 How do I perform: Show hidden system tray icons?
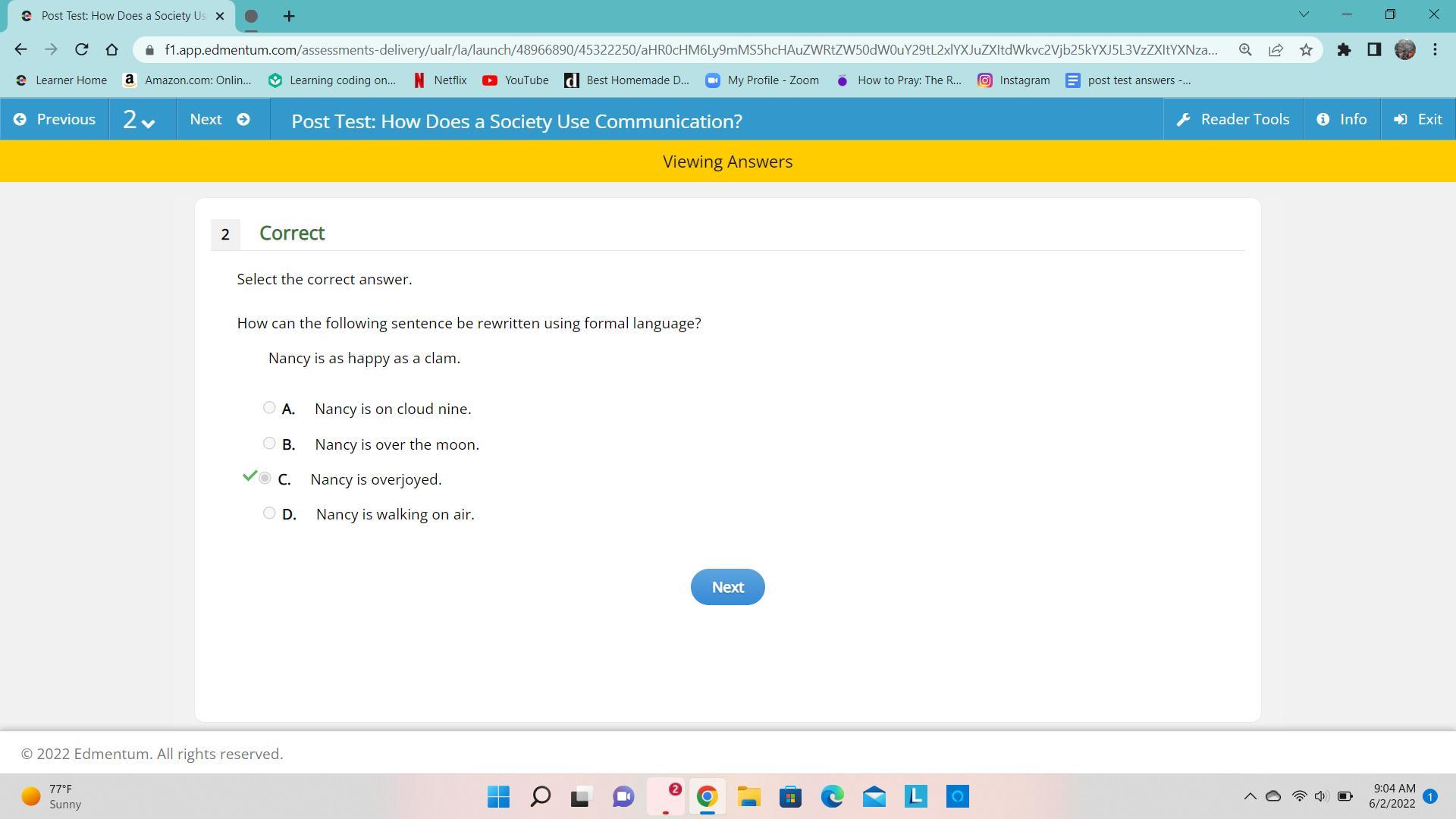(1250, 796)
